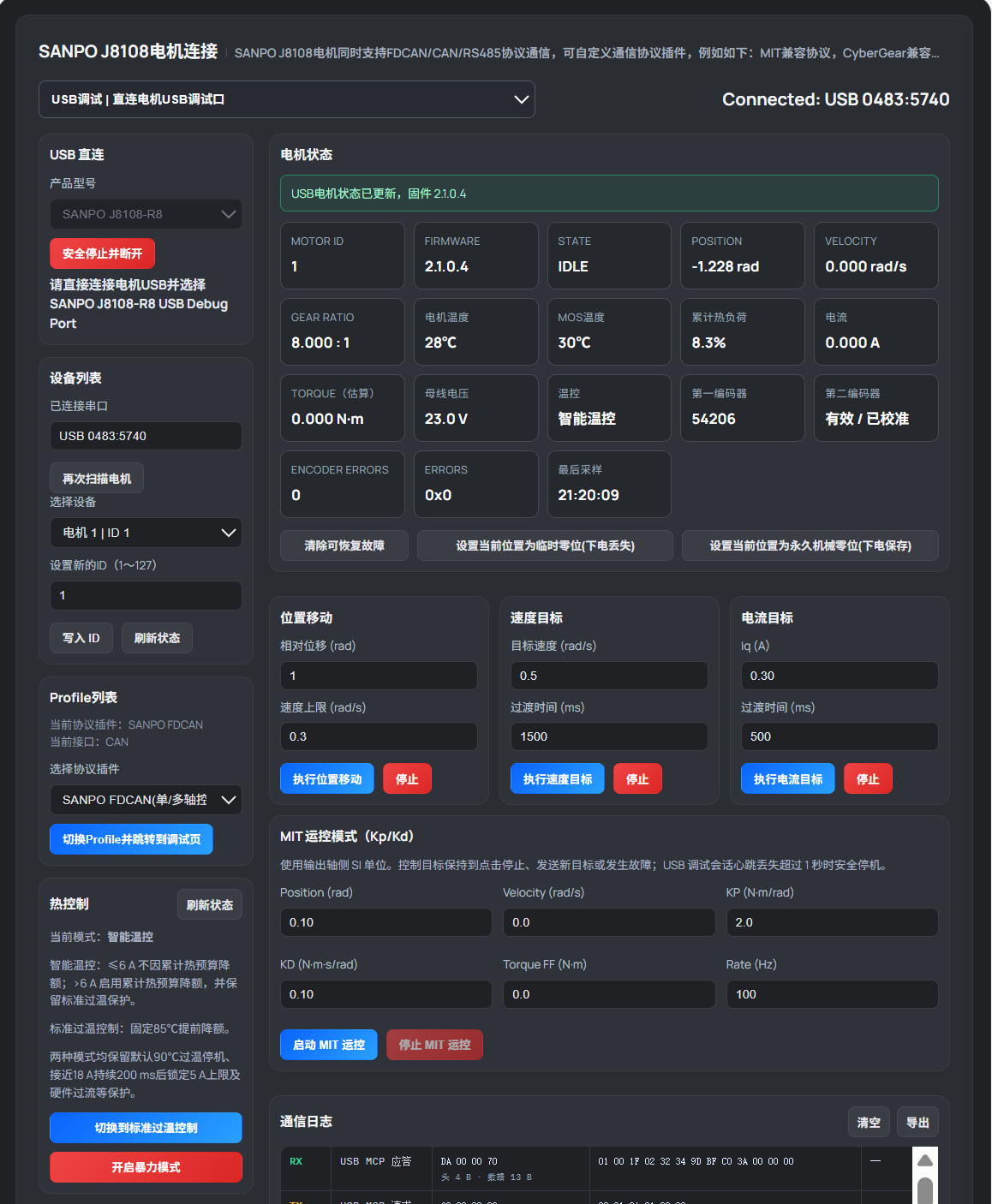Click the GEAR RATIO 8.000 : 1 card

coord(343,331)
